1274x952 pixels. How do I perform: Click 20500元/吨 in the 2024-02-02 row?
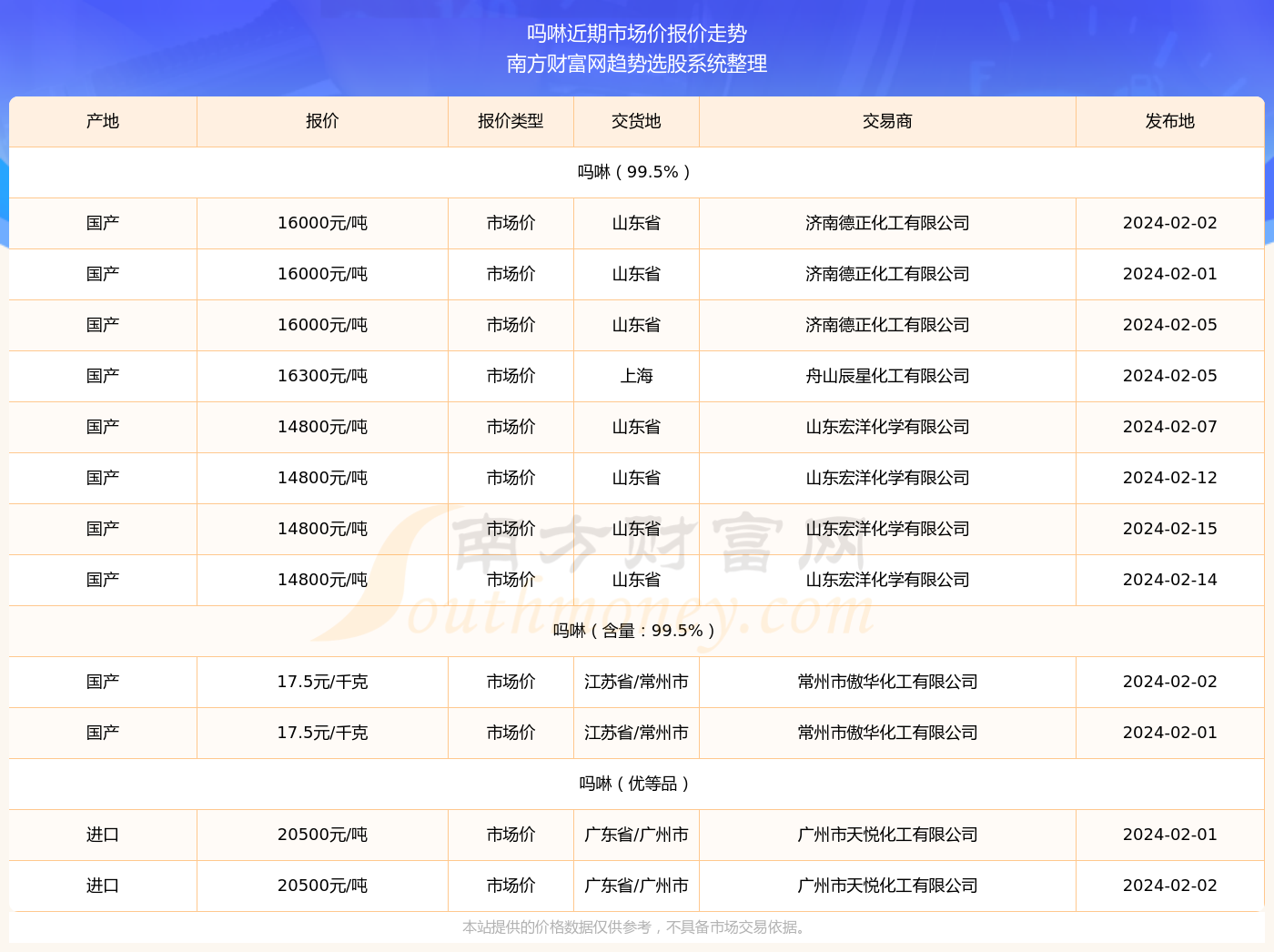(322, 886)
